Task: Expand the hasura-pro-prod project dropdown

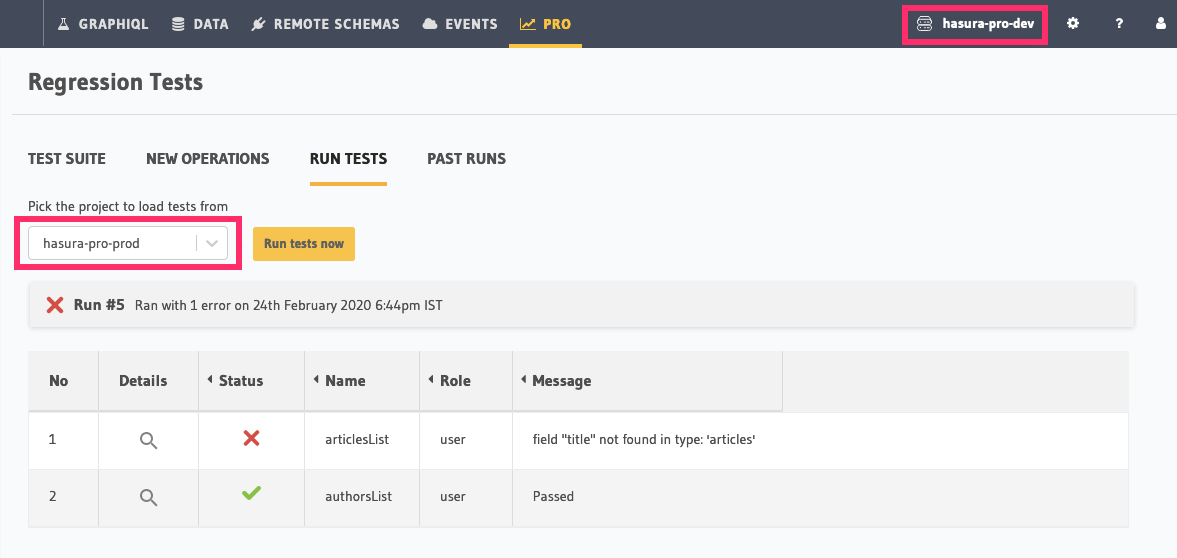Action: (x=211, y=244)
